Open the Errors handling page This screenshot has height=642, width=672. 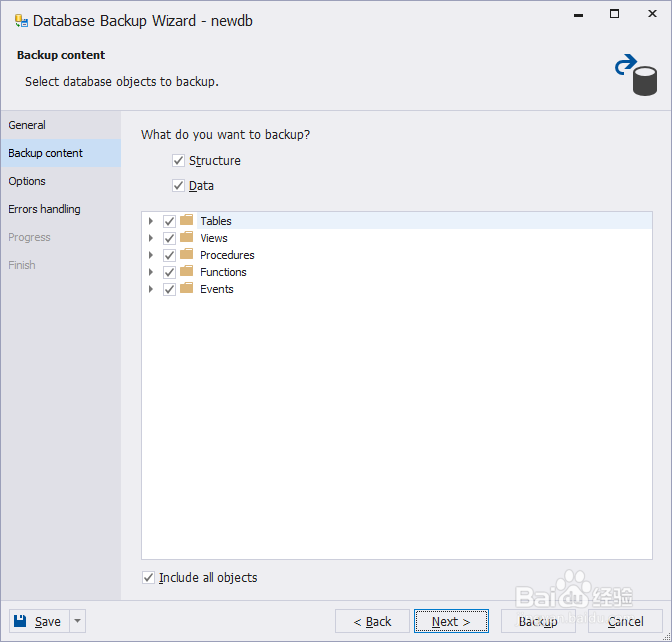(61, 209)
